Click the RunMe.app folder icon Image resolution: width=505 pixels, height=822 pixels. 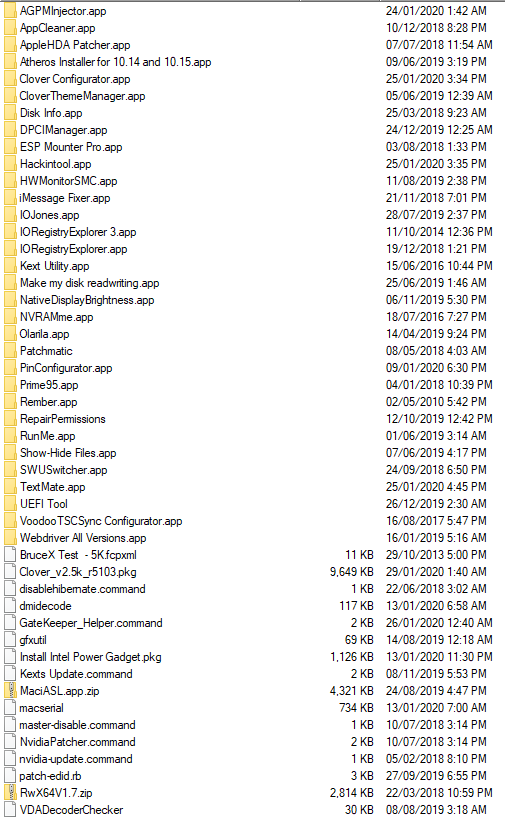(x=10, y=436)
